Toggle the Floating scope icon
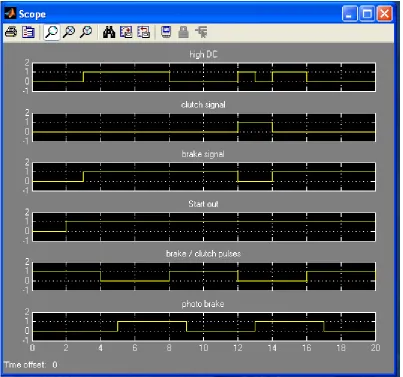Viewport: 403px width, 377px height. 166,32
